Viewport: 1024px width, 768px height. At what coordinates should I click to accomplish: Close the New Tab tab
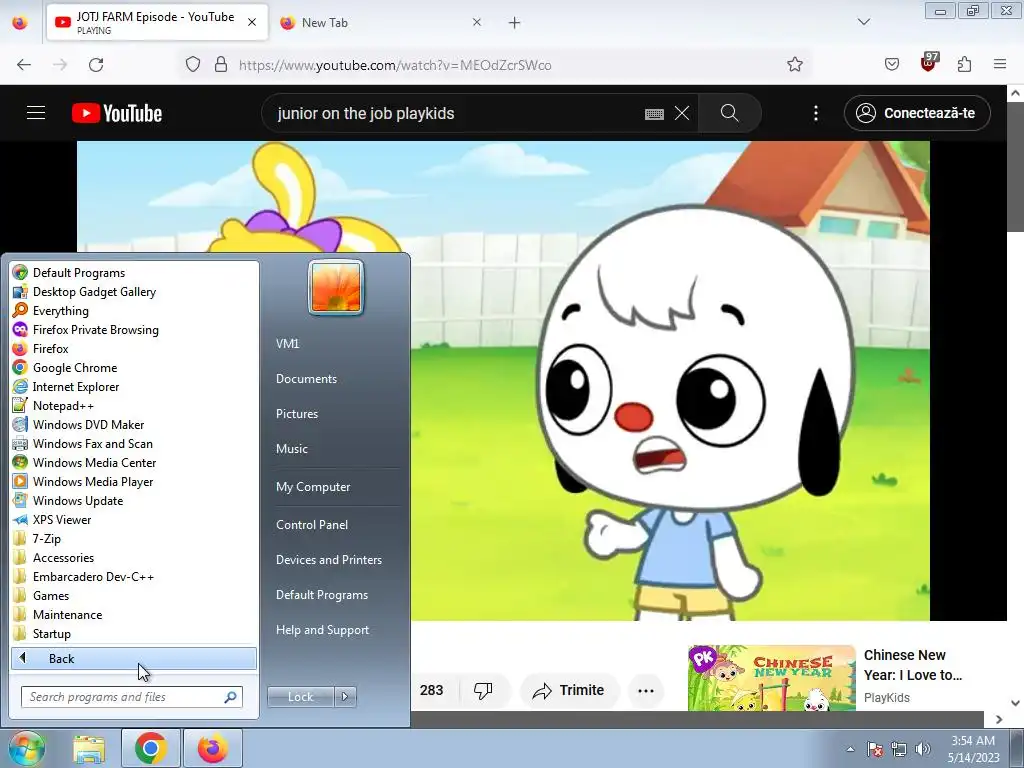click(x=477, y=22)
